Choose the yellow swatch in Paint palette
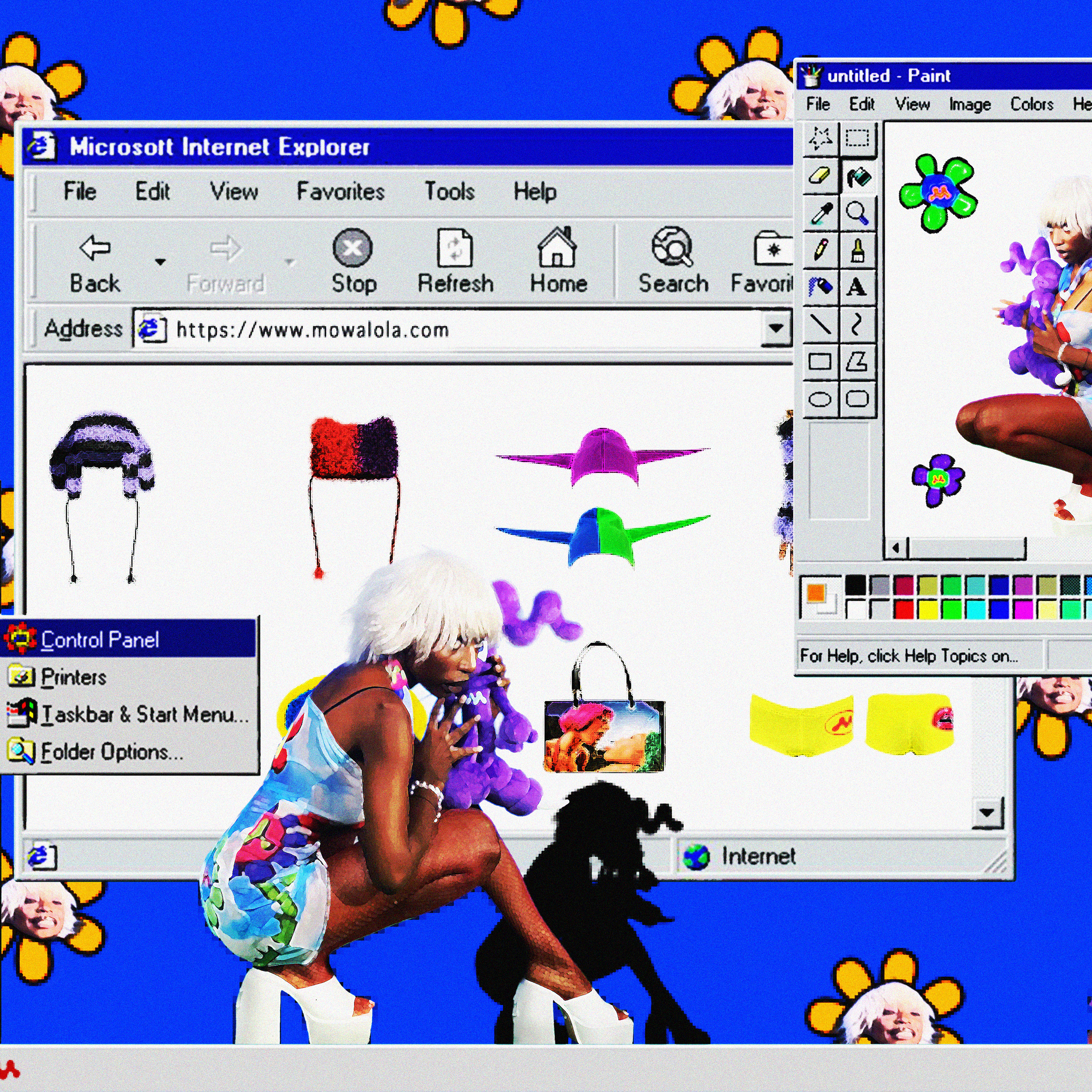Viewport: 1092px width, 1092px height. [x=928, y=609]
